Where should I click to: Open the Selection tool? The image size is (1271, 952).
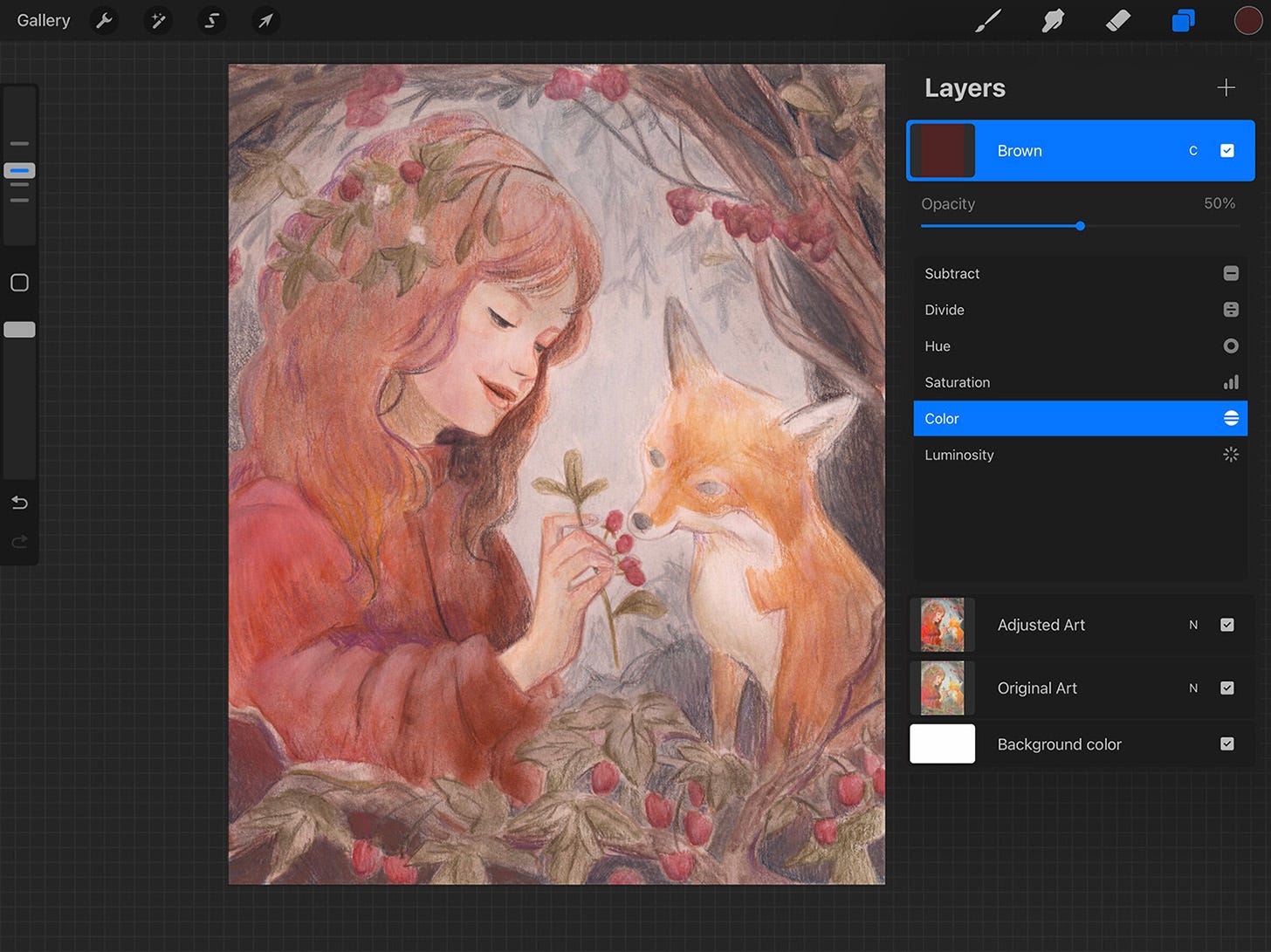212,20
